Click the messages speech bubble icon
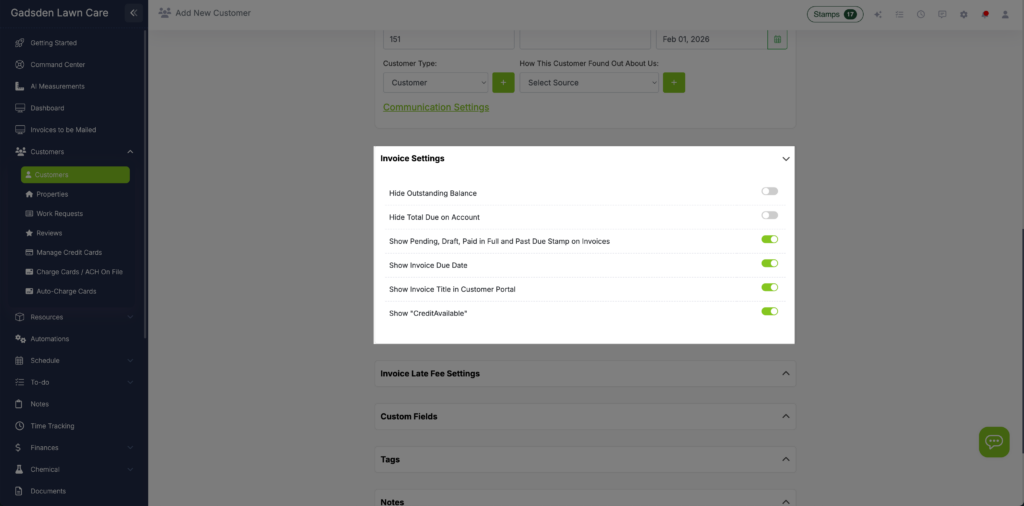The height and width of the screenshot is (506, 1024). (941, 14)
